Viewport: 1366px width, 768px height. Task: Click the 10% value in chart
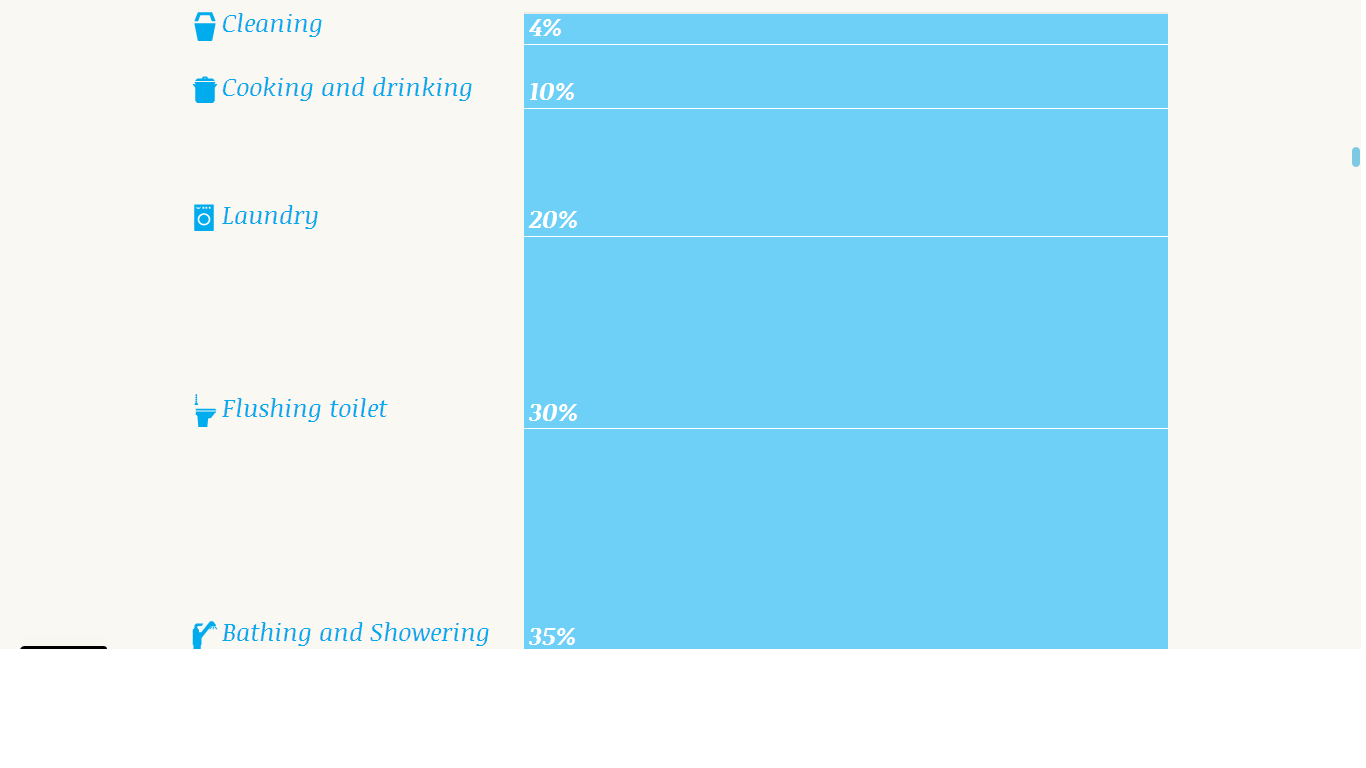[x=552, y=92]
